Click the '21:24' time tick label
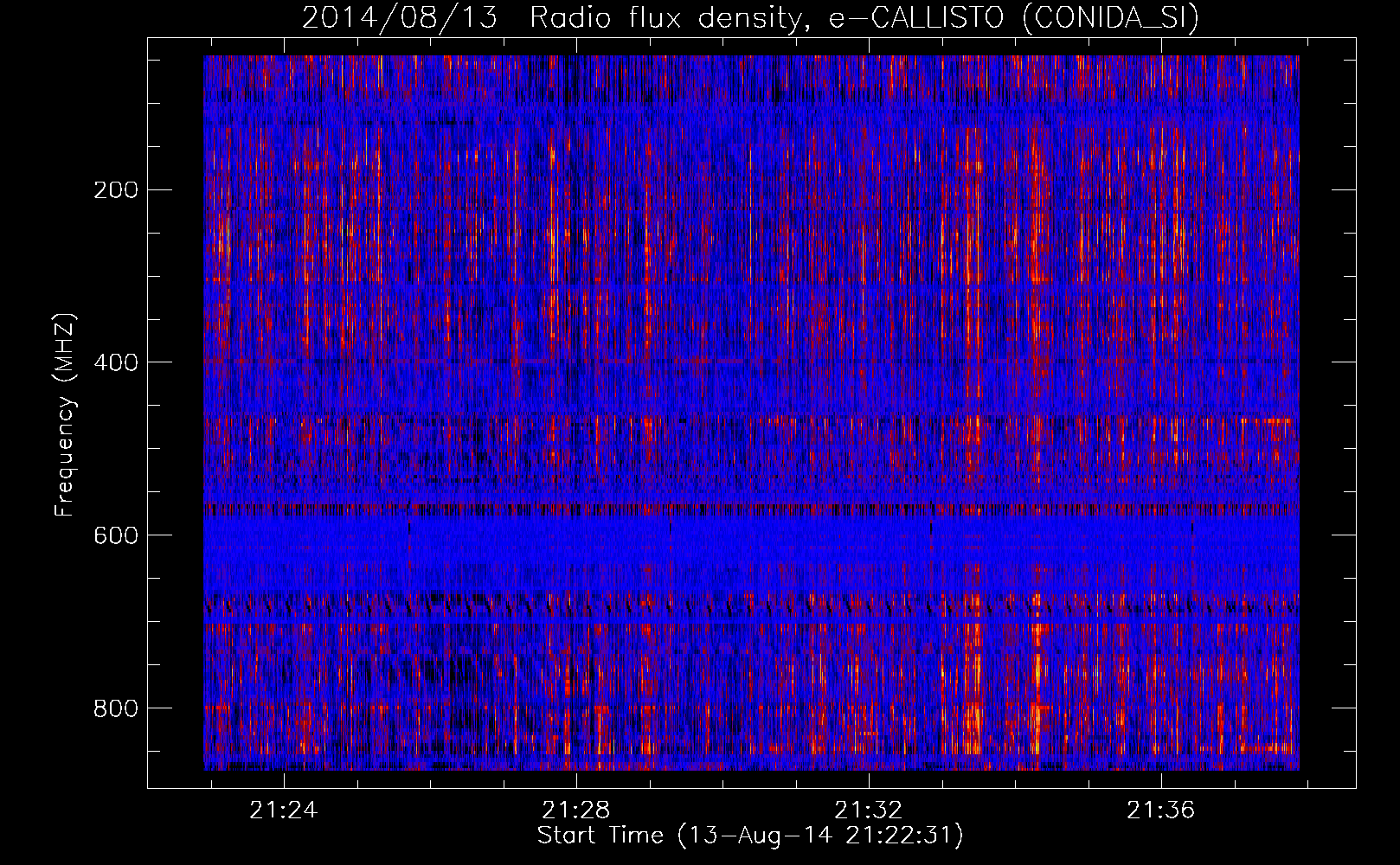1400x865 pixels. point(284,811)
